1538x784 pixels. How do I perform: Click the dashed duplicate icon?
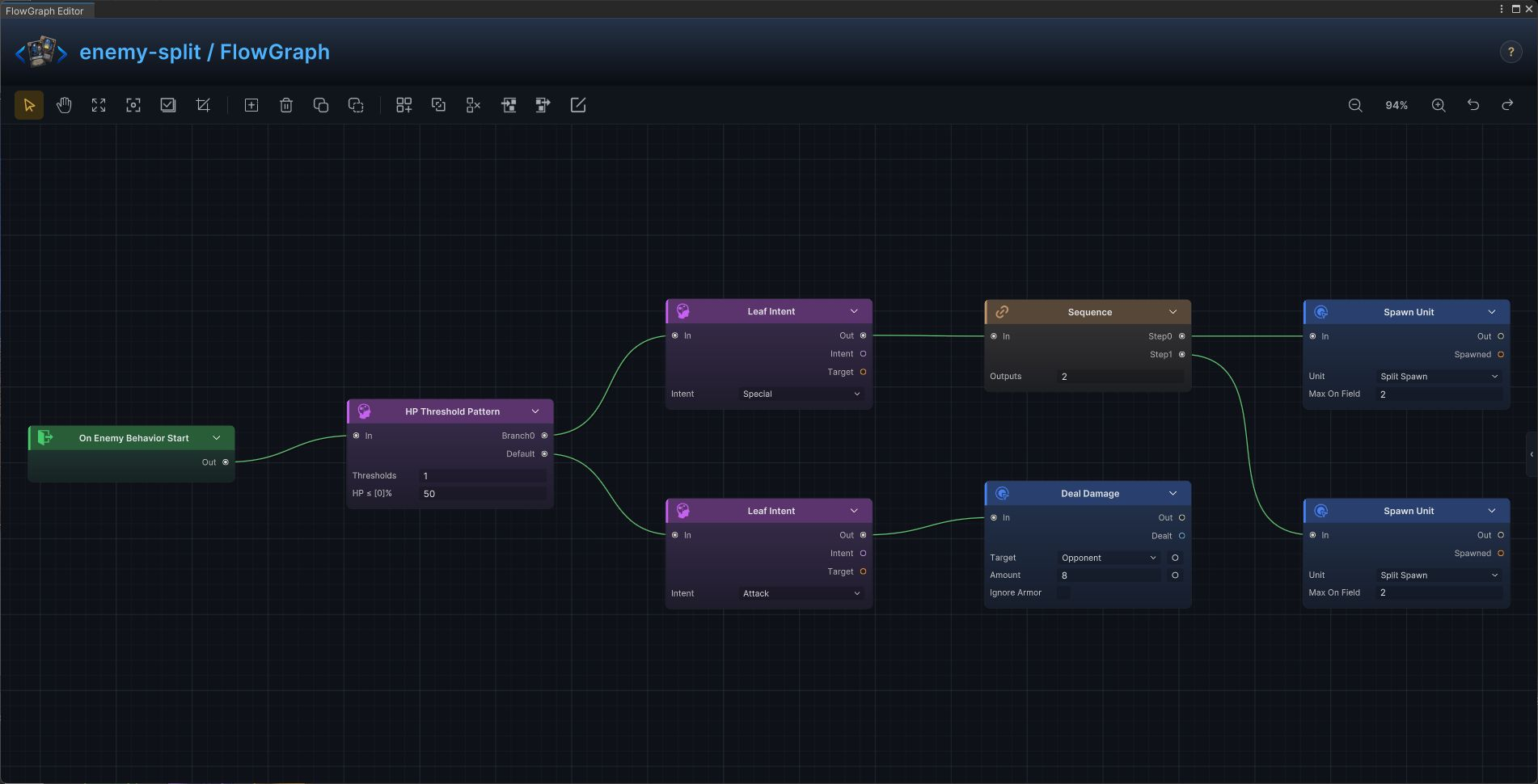pos(356,105)
